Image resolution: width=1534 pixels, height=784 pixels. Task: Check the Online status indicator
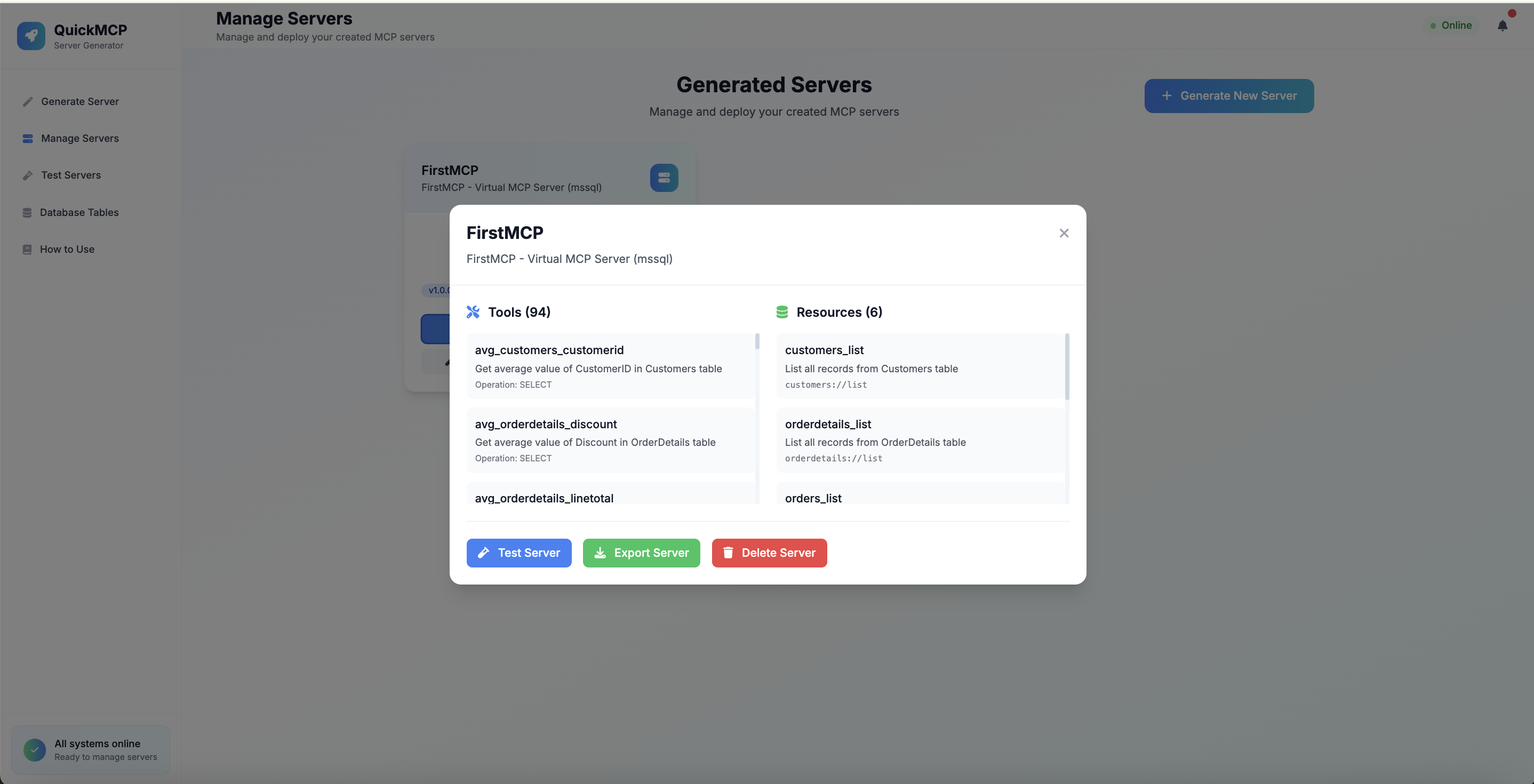1453,25
